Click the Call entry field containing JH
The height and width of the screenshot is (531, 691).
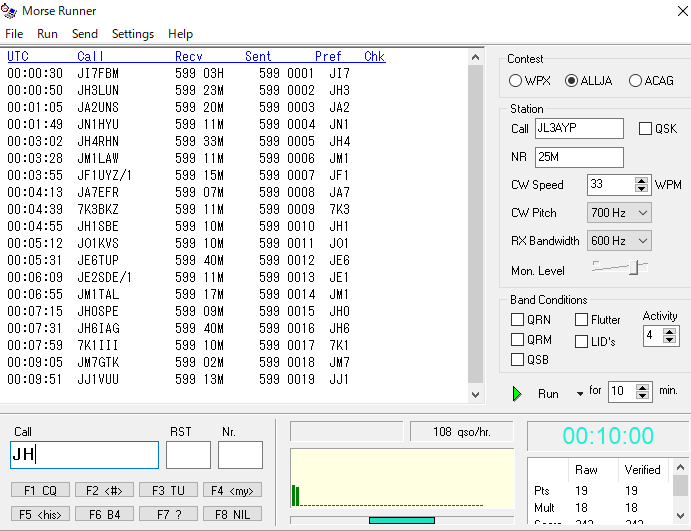(84, 455)
